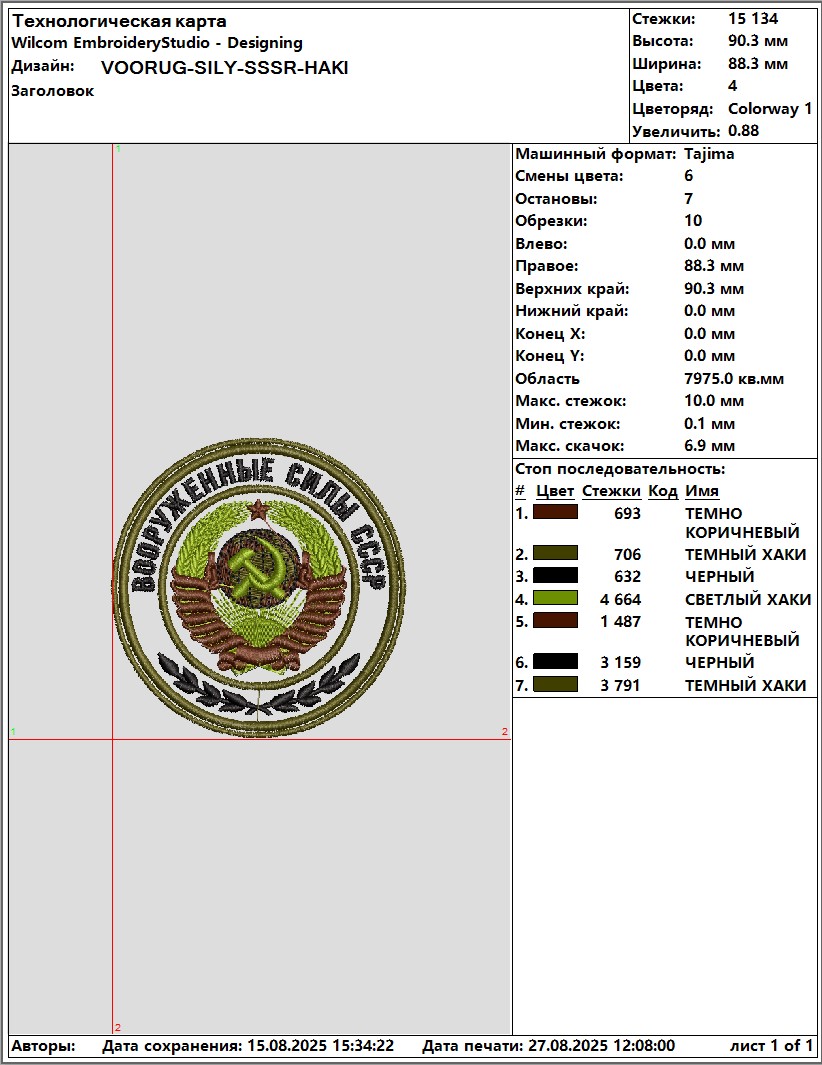Choose the row 7 dark khaki swatch

coord(555,684)
